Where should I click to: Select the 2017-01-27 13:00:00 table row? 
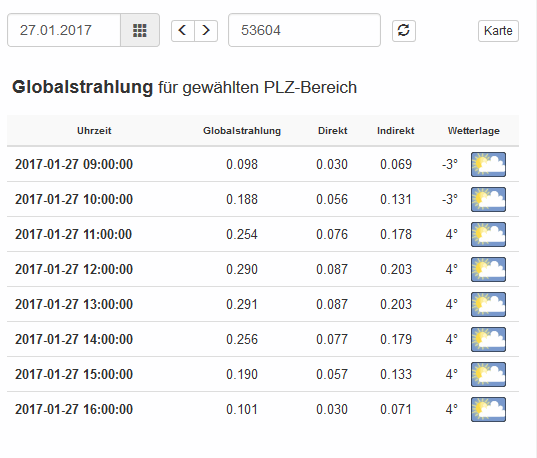[263, 304]
